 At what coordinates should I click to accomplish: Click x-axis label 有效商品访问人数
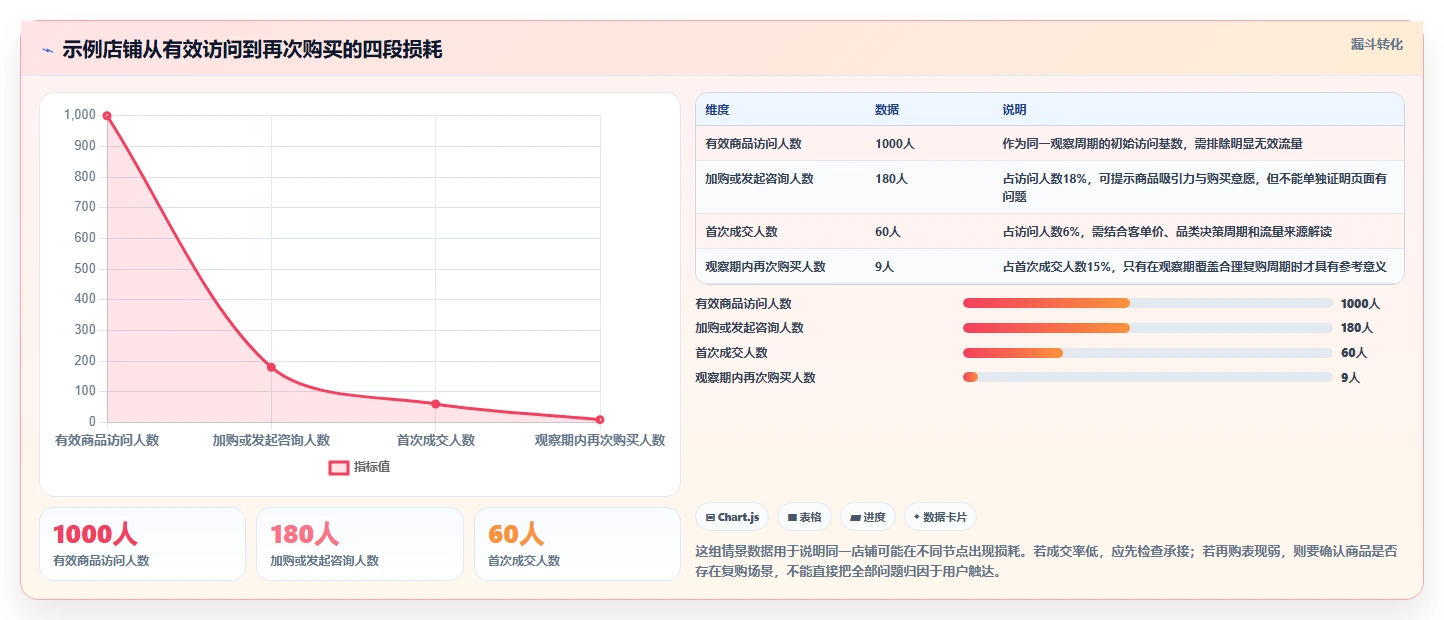(x=107, y=440)
